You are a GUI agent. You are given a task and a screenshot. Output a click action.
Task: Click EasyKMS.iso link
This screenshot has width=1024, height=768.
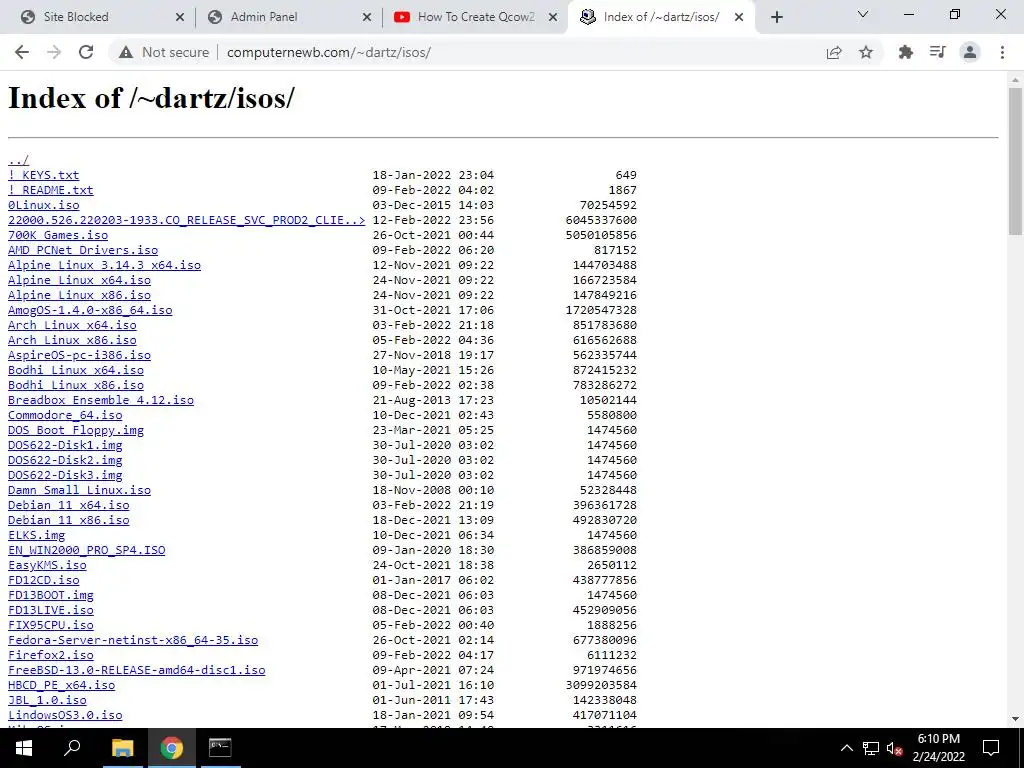point(47,566)
